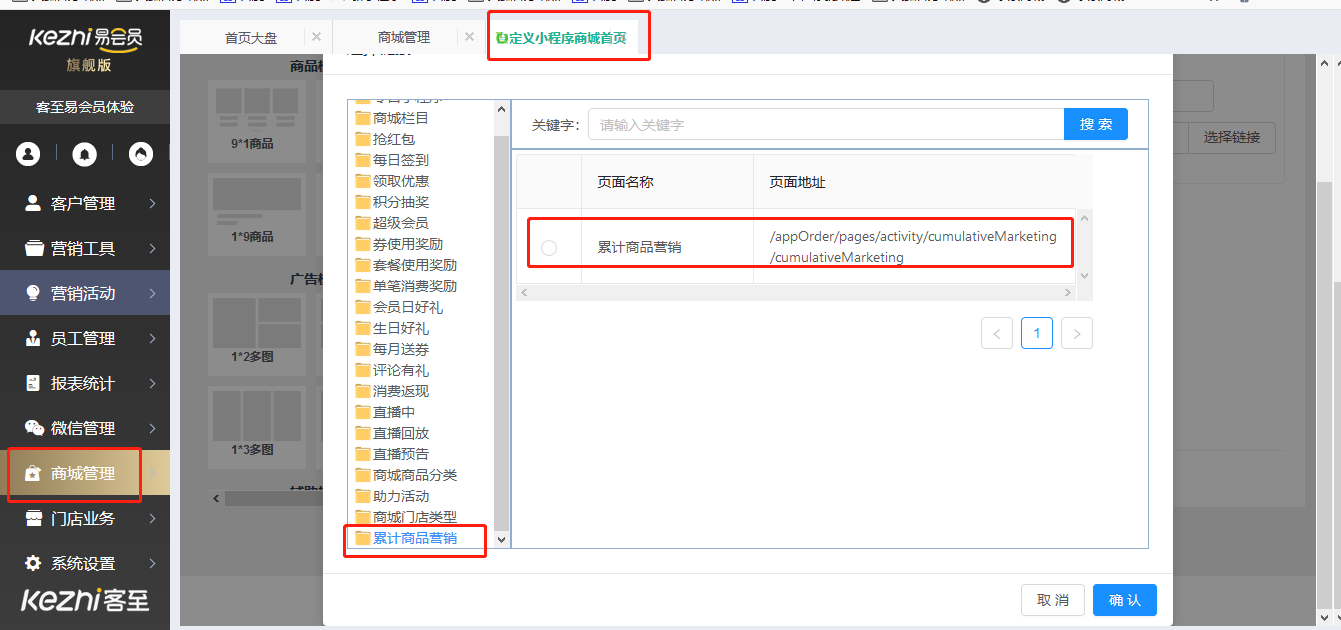Select the 商城栏目 folder

click(392, 118)
